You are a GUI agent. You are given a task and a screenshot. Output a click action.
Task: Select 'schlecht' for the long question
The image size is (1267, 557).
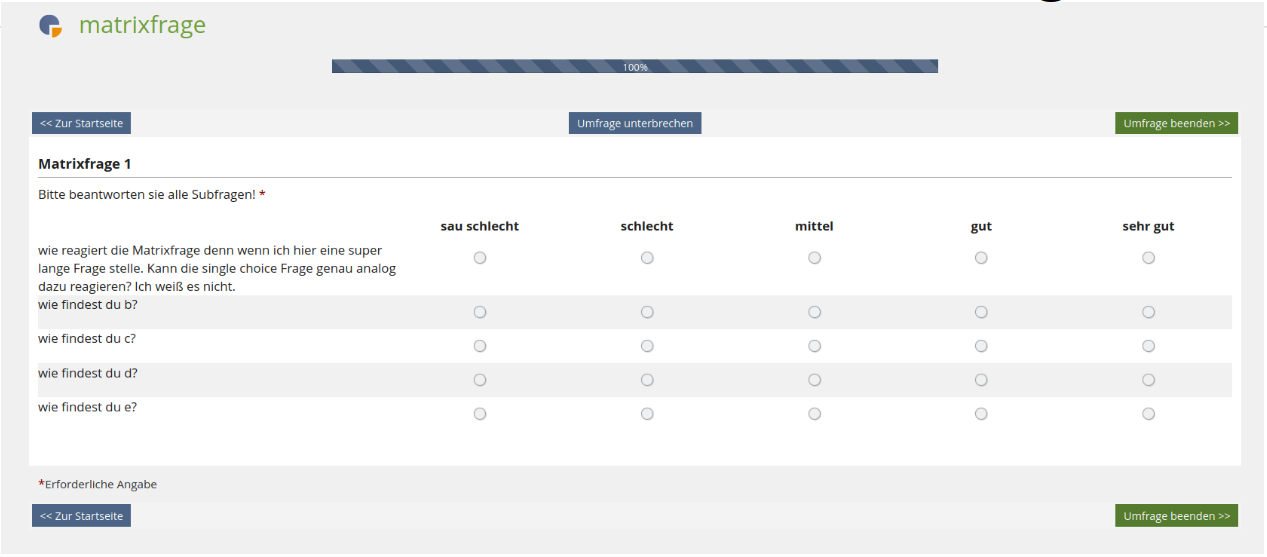(647, 258)
